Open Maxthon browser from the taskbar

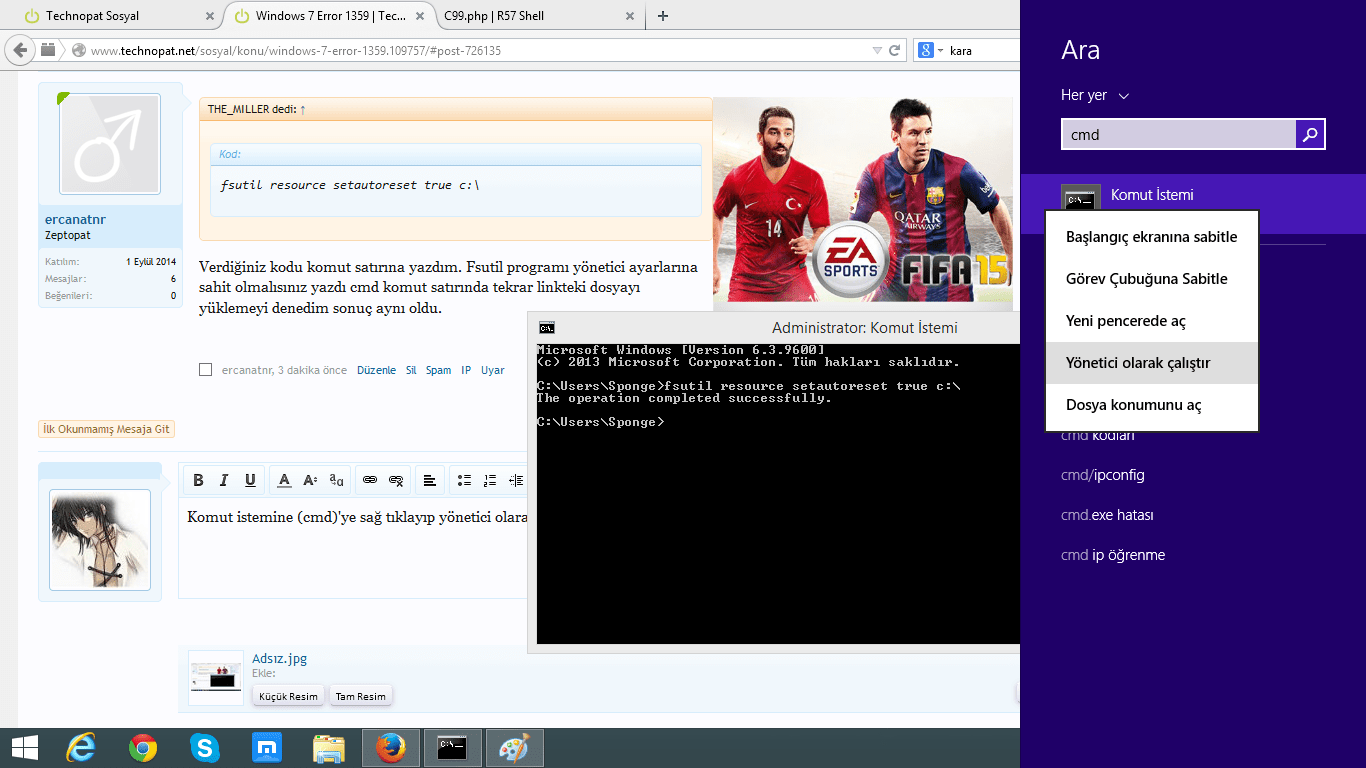tap(267, 748)
